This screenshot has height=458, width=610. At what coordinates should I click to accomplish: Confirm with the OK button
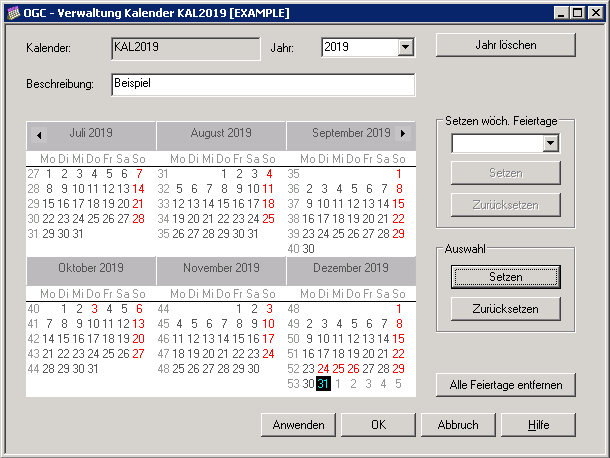378,425
